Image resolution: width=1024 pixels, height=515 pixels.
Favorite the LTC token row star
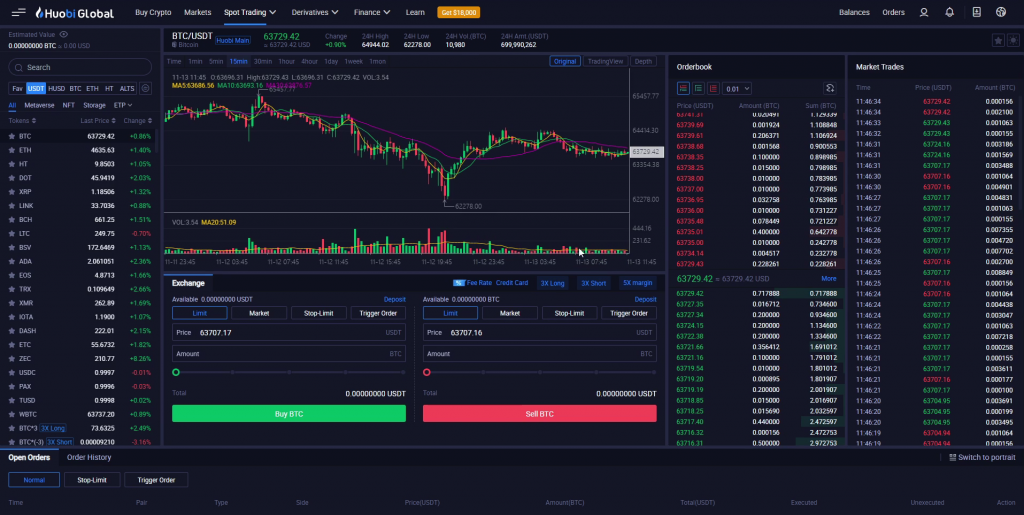coord(11,234)
